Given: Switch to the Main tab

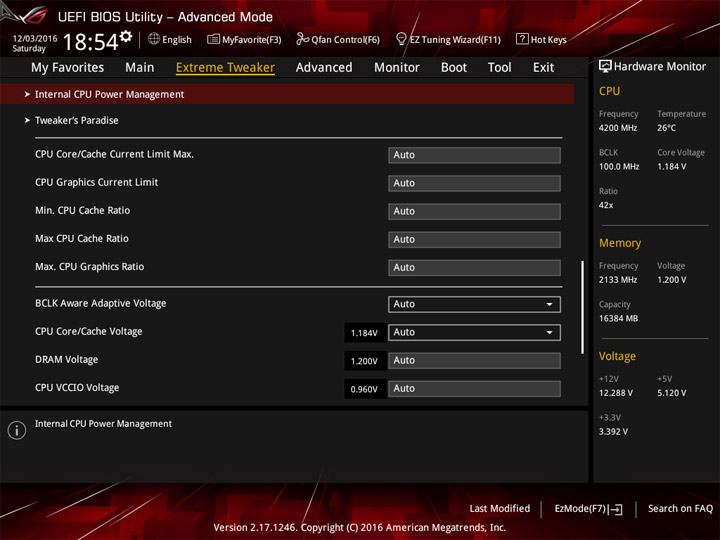Looking at the screenshot, I should [x=140, y=68].
